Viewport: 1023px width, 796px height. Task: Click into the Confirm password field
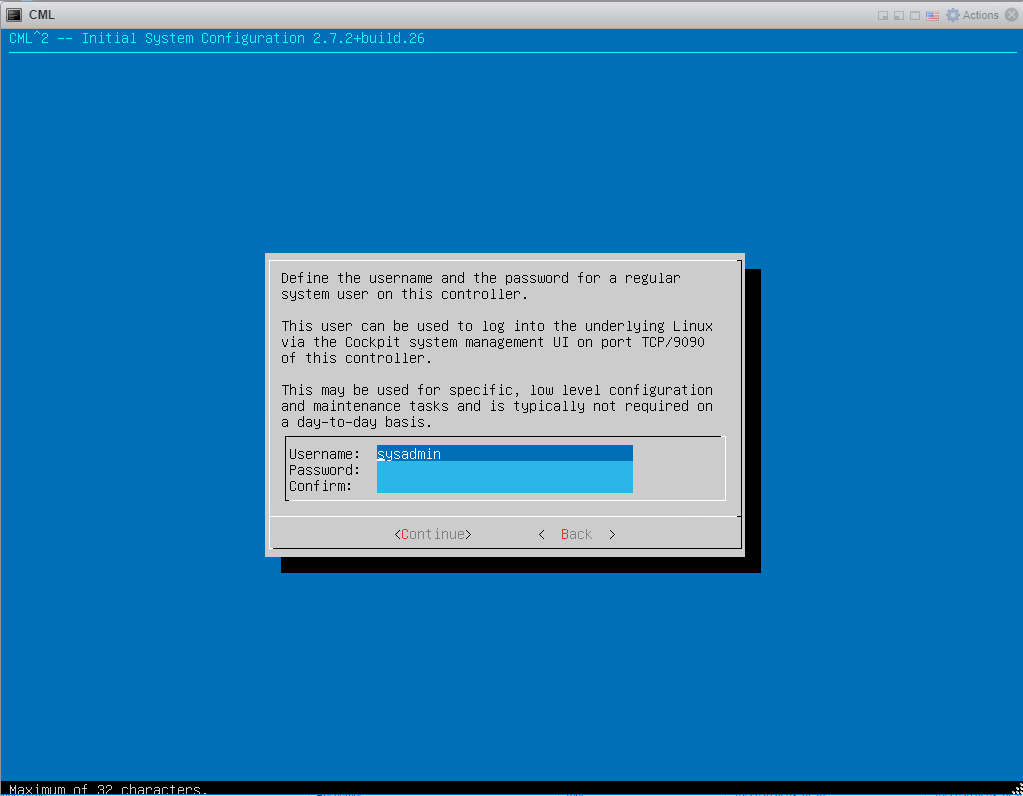504,485
